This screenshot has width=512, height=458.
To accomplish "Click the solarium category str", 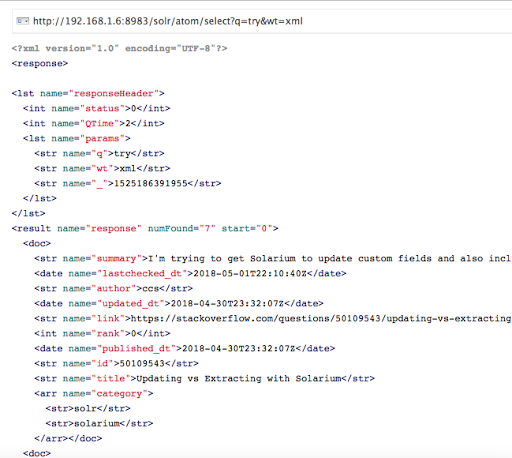I will click(x=99, y=424).
